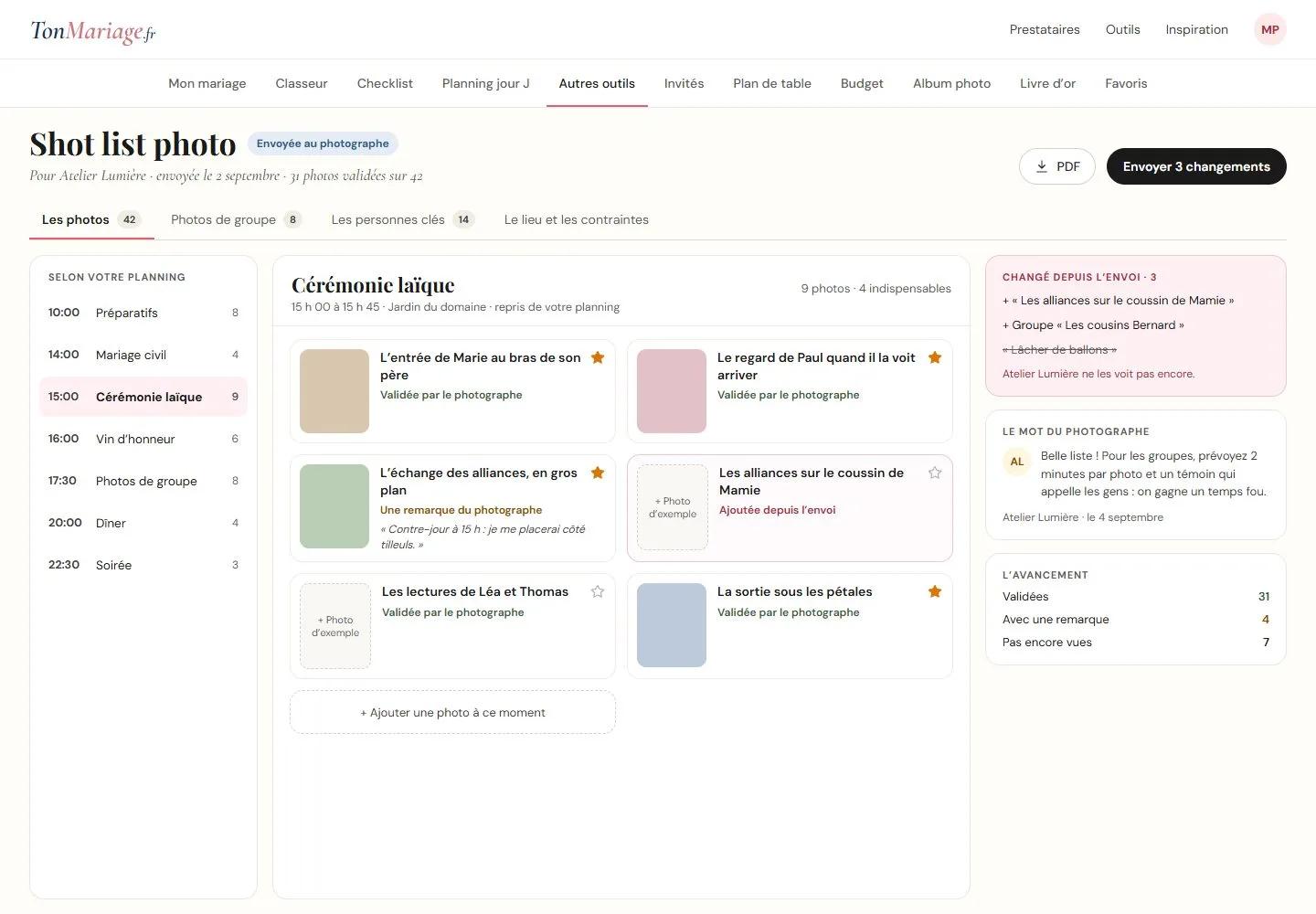Image resolution: width=1316 pixels, height=914 pixels.
Task: Open the MP profile avatar
Action: (x=1269, y=29)
